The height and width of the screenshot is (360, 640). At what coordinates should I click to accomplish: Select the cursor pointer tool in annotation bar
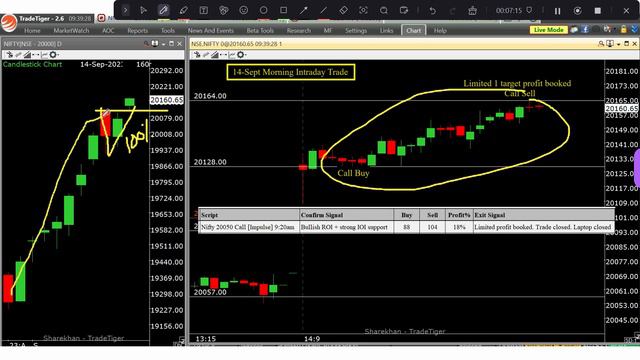coord(143,10)
